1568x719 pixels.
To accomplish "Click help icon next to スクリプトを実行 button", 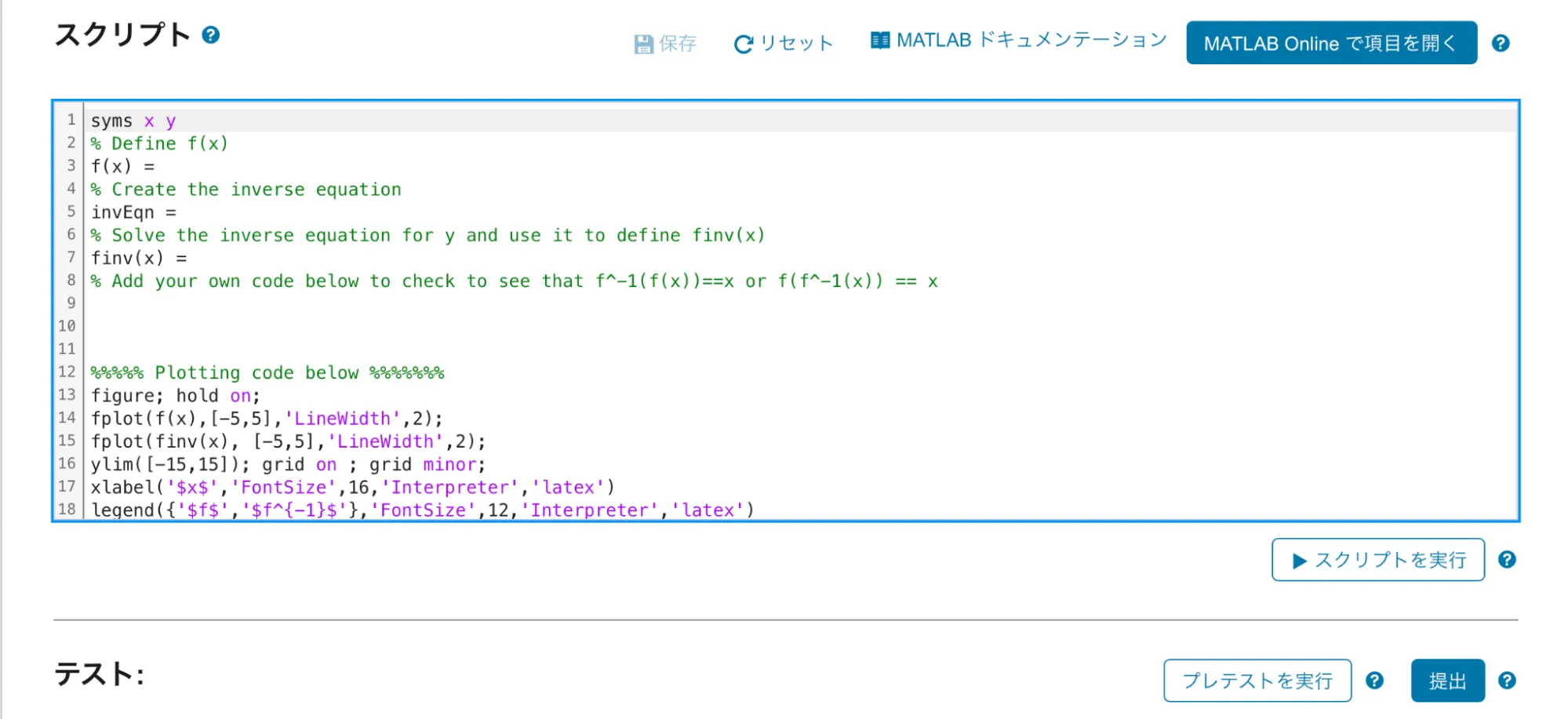I will click(x=1506, y=560).
